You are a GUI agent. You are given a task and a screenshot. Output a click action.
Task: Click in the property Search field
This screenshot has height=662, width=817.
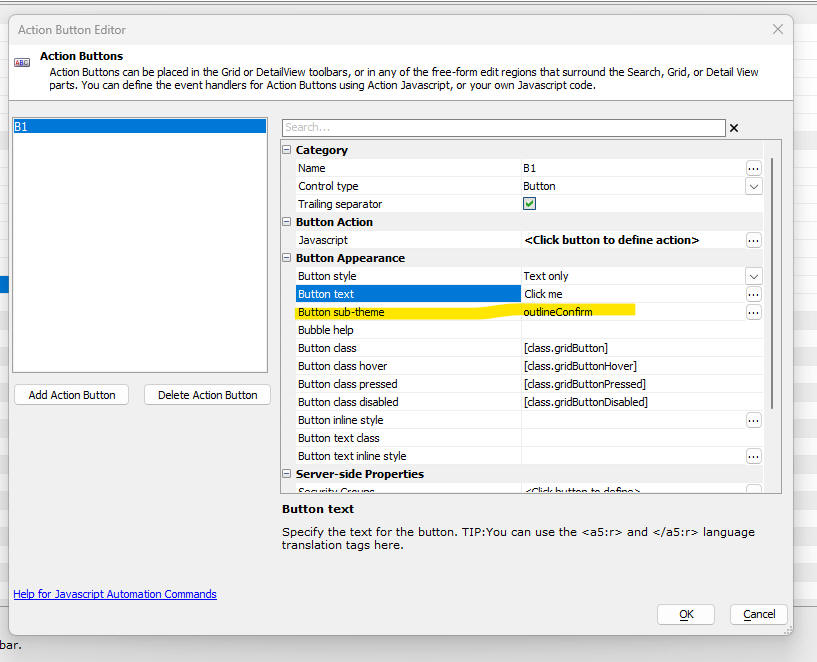click(x=504, y=128)
